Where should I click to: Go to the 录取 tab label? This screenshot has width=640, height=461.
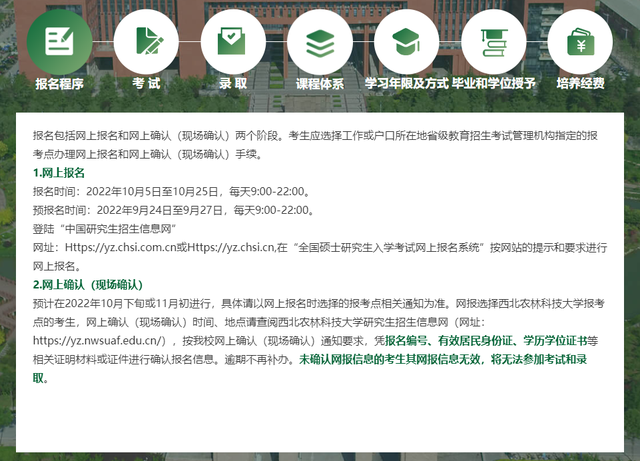tap(233, 83)
